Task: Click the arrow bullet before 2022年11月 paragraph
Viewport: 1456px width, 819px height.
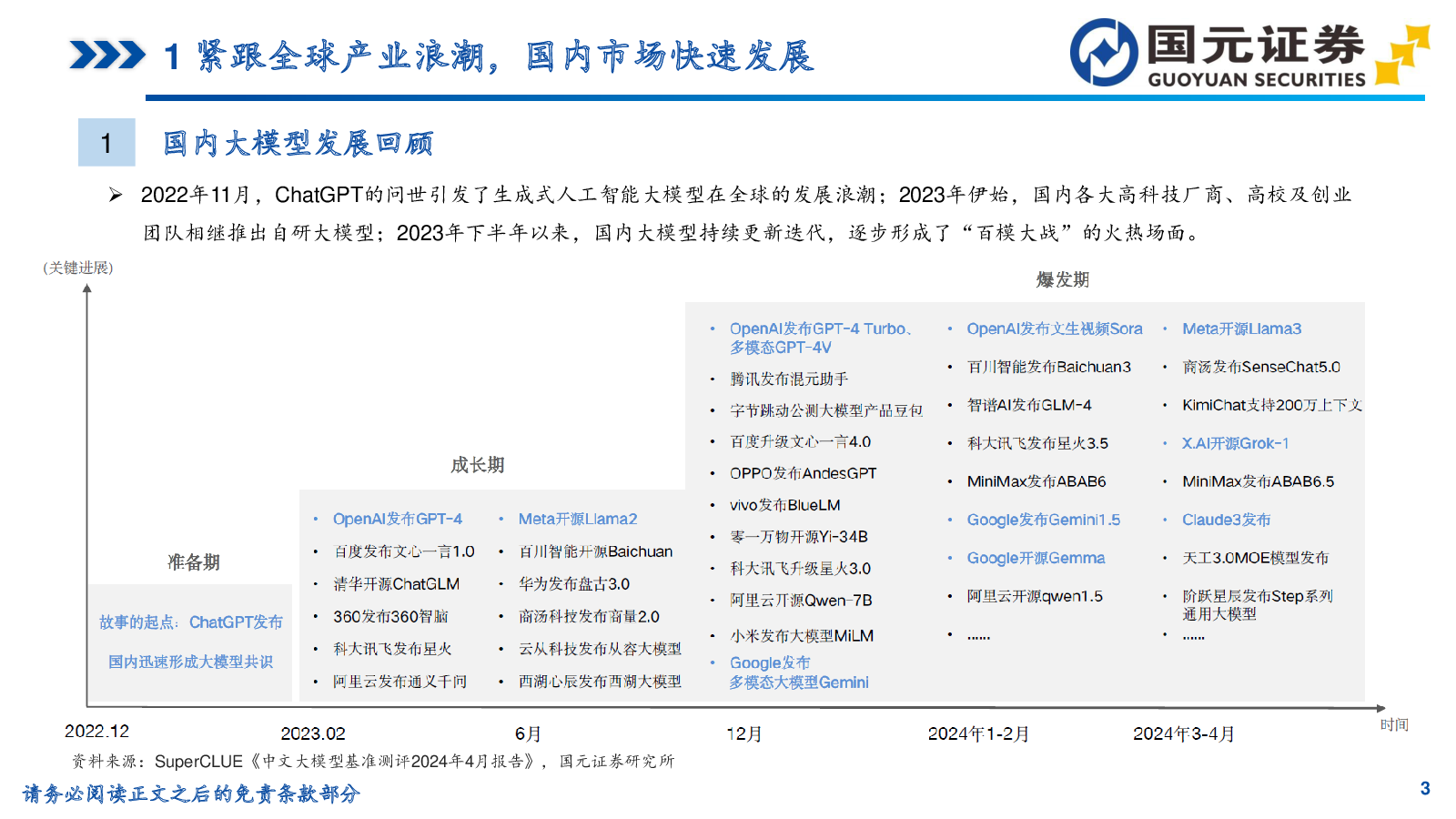Action: (x=116, y=195)
